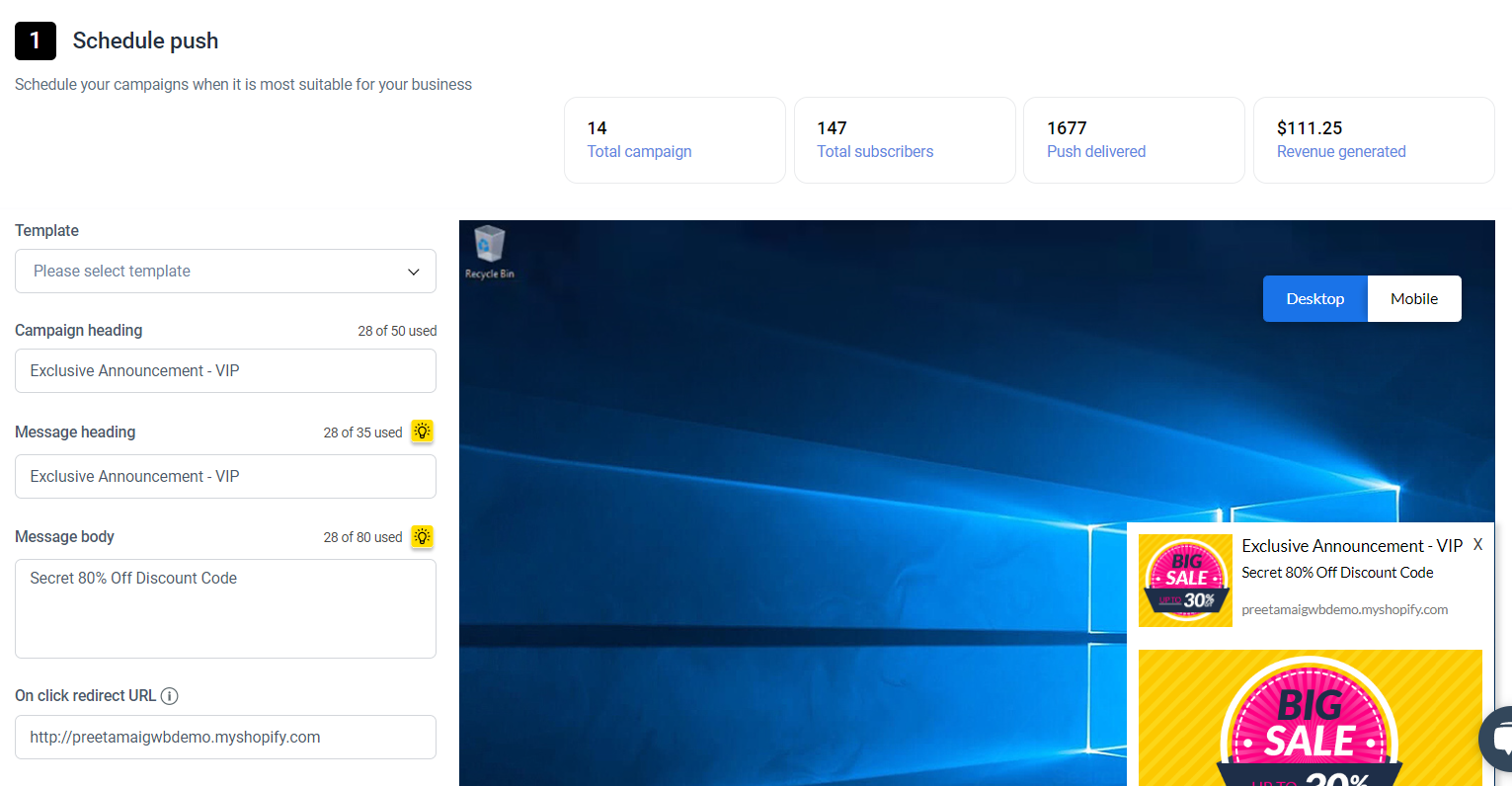This screenshot has width=1512, height=786.
Task: Click the 1677 push delivered value
Action: [x=1067, y=128]
